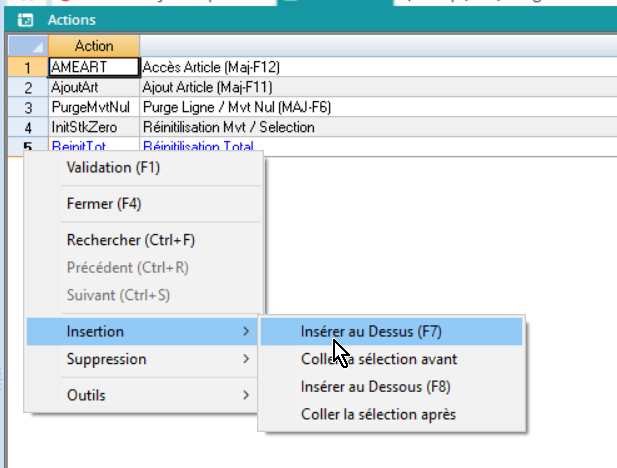Choose Validation (F1) from context menu
617x468 pixels.
[x=113, y=168]
